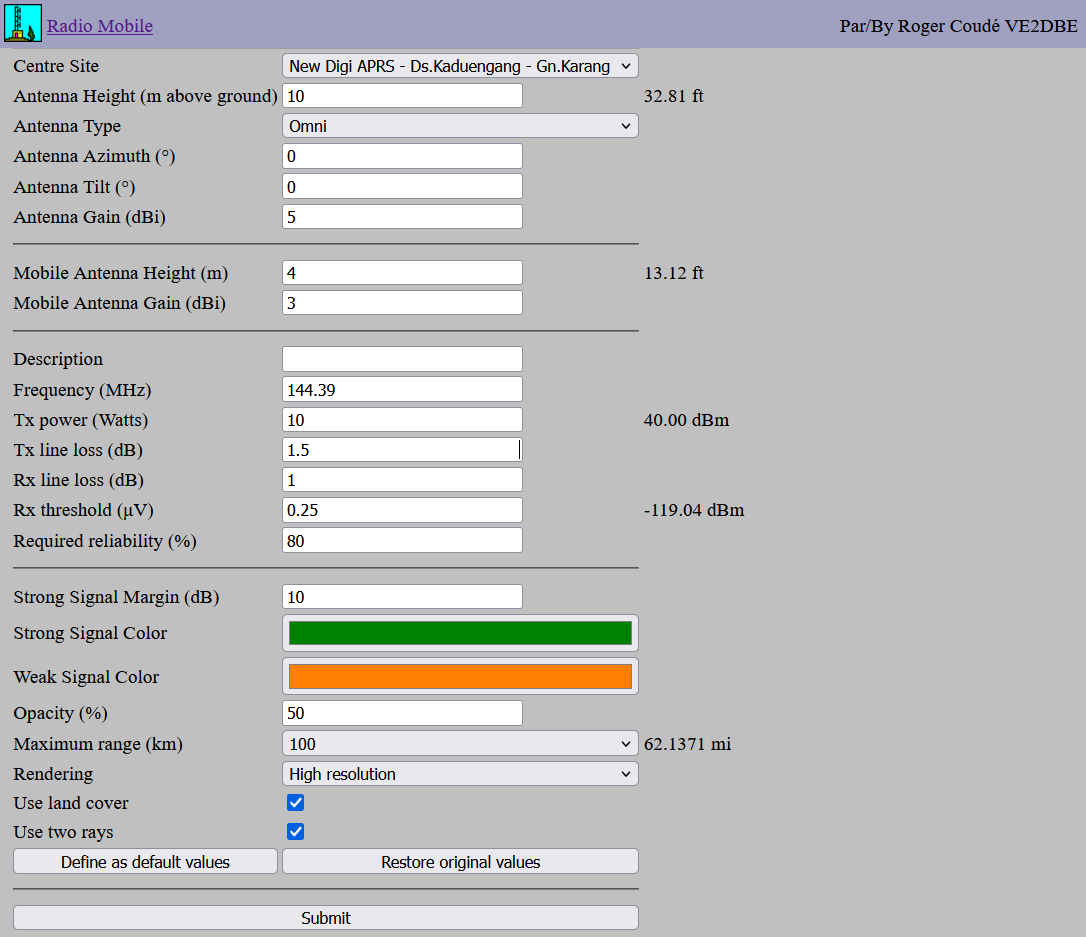The width and height of the screenshot is (1086, 937).
Task: Click the Opacity (%) input field
Action: point(402,713)
